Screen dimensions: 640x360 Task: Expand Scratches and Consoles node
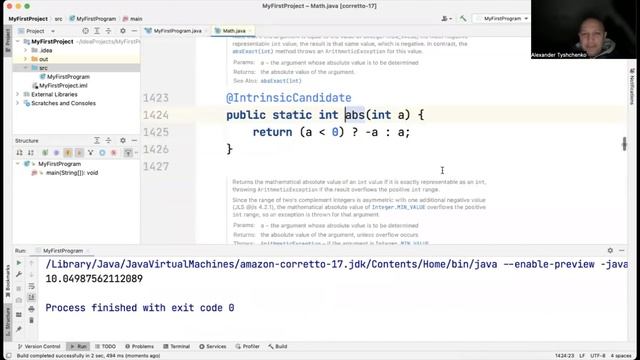coord(18,103)
